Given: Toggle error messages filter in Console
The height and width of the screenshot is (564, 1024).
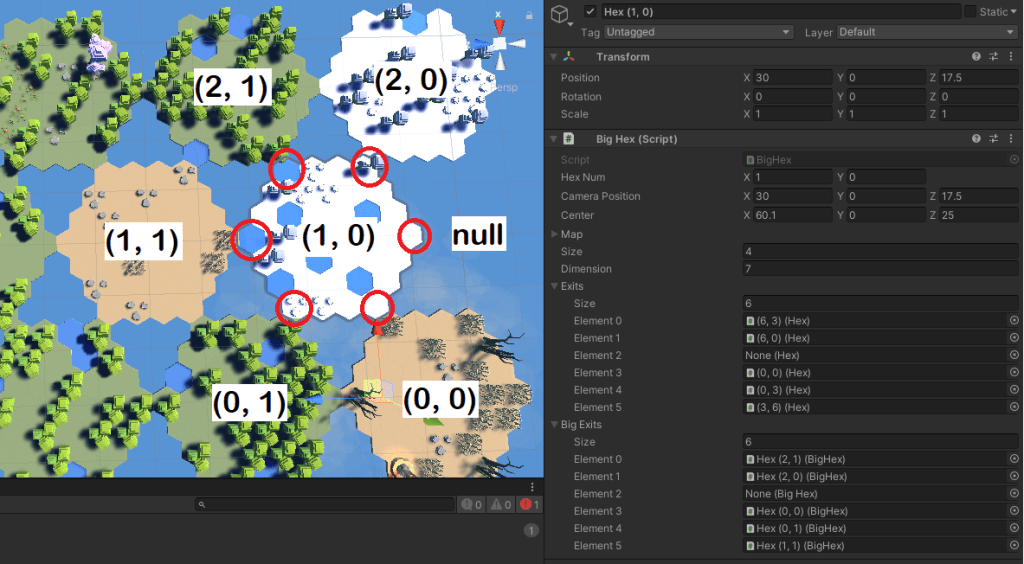Looking at the screenshot, I should pyautogui.click(x=528, y=505).
